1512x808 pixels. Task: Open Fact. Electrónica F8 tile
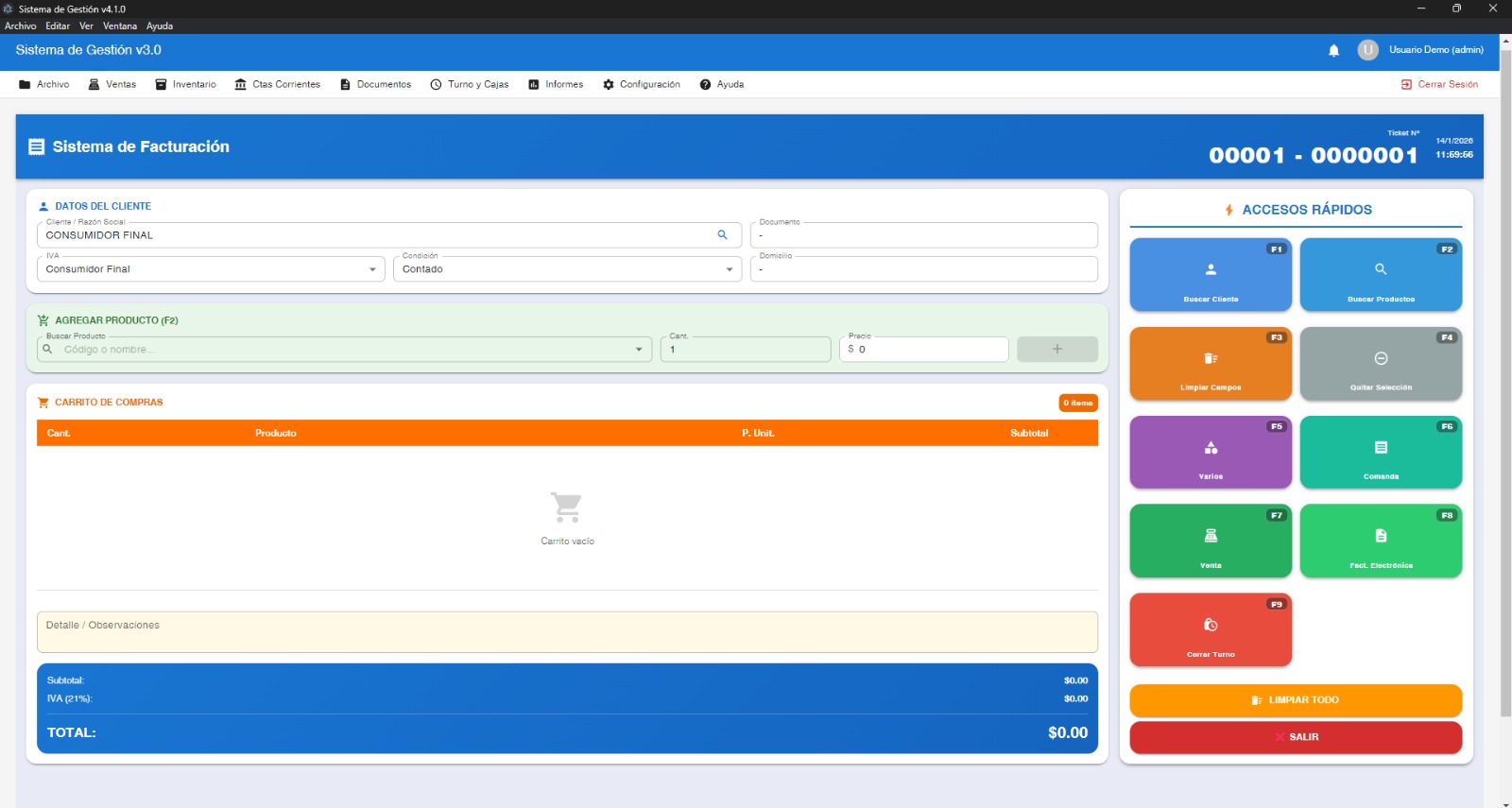[x=1380, y=542]
